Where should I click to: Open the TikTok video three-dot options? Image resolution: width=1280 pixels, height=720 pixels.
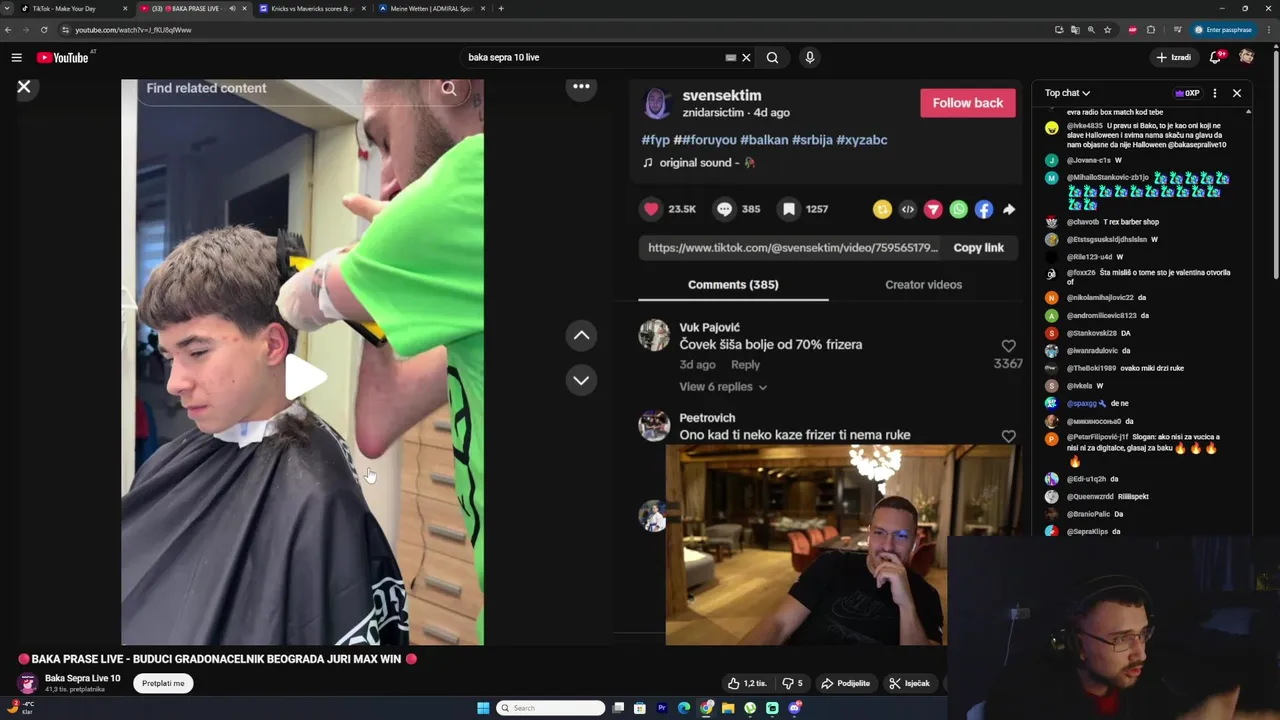(581, 86)
